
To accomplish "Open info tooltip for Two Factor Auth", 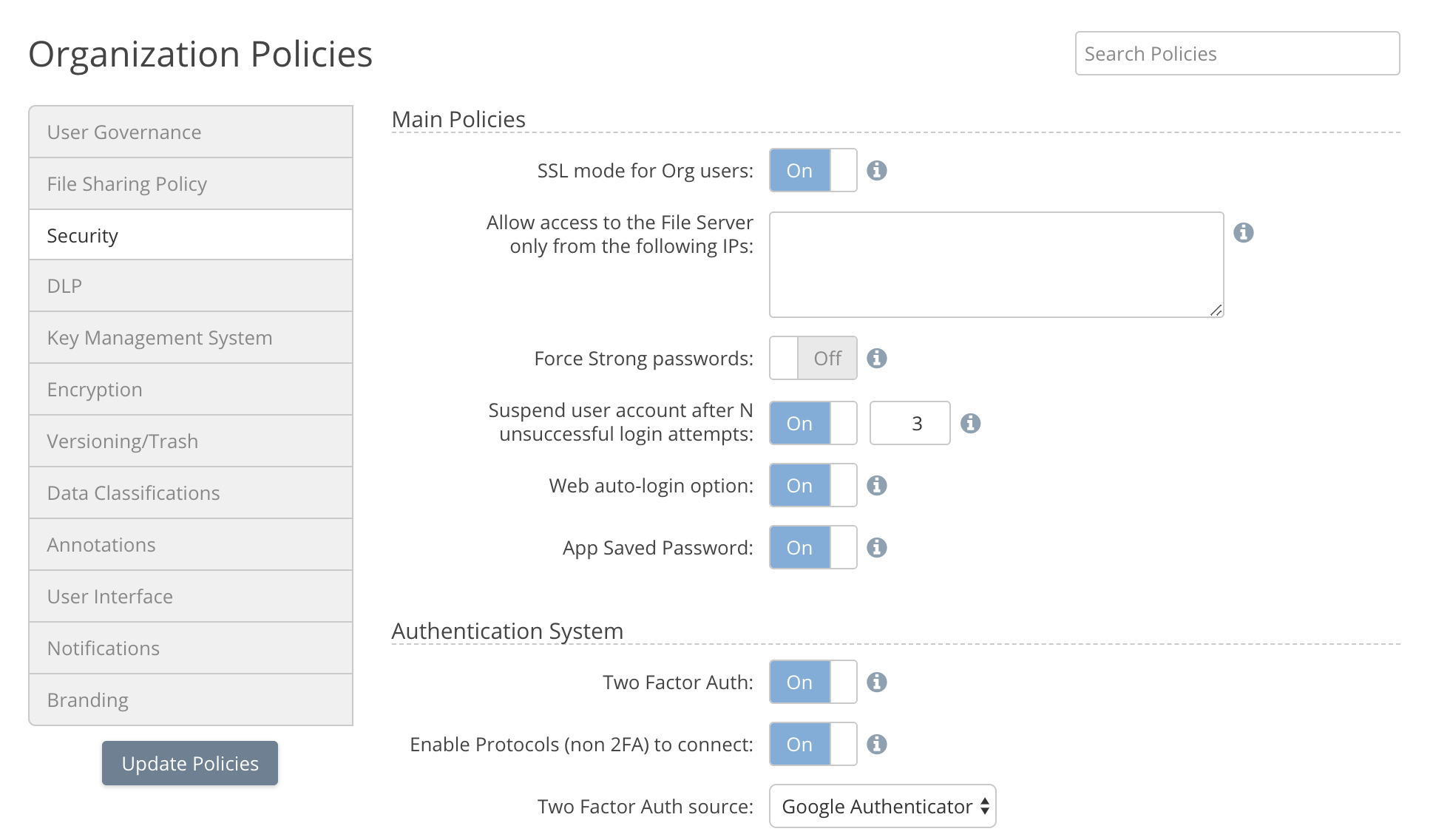I will (x=877, y=682).
